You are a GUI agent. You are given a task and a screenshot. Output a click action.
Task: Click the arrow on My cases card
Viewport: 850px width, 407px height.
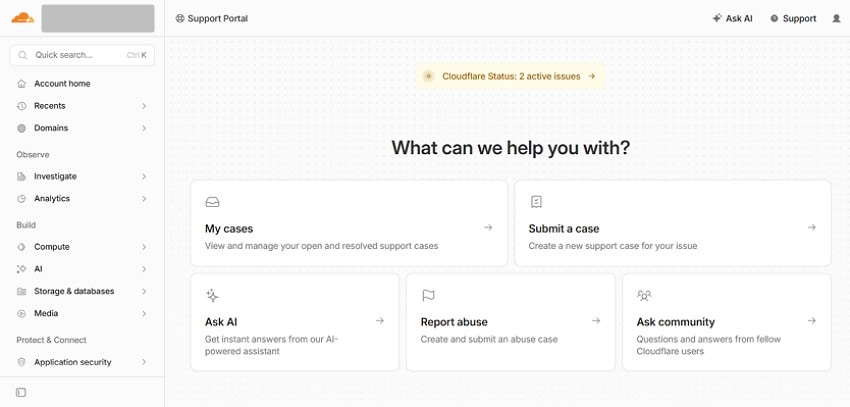pos(488,228)
